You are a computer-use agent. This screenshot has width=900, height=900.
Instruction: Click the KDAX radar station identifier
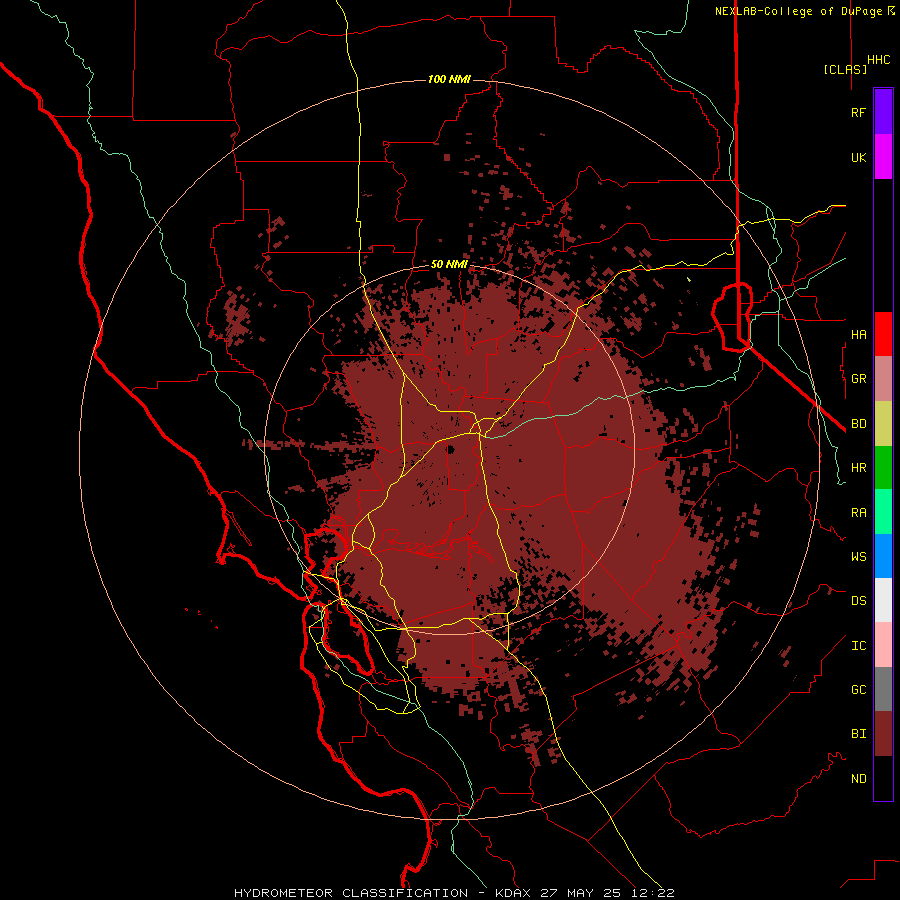tap(513, 893)
